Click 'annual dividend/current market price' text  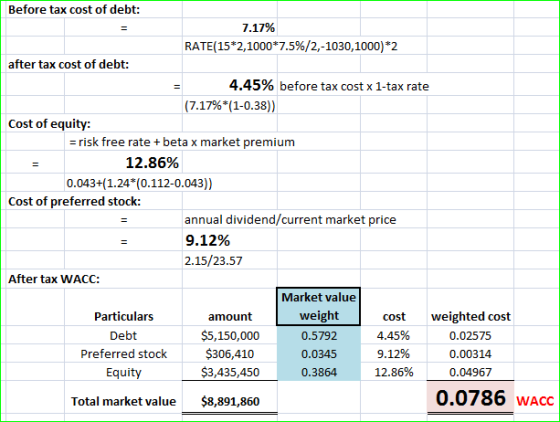coord(290,220)
